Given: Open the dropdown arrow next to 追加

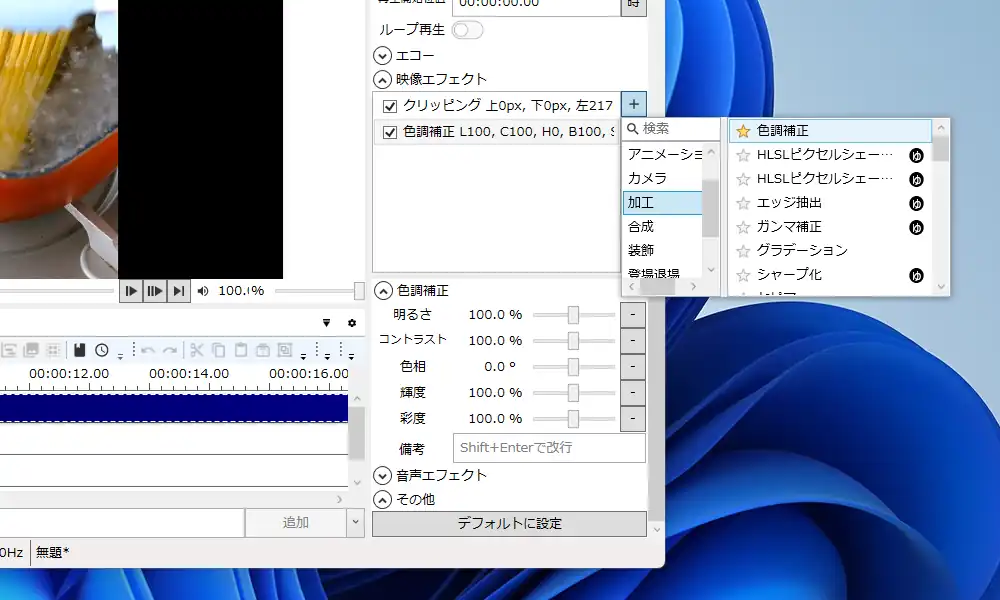Looking at the screenshot, I should click(355, 522).
